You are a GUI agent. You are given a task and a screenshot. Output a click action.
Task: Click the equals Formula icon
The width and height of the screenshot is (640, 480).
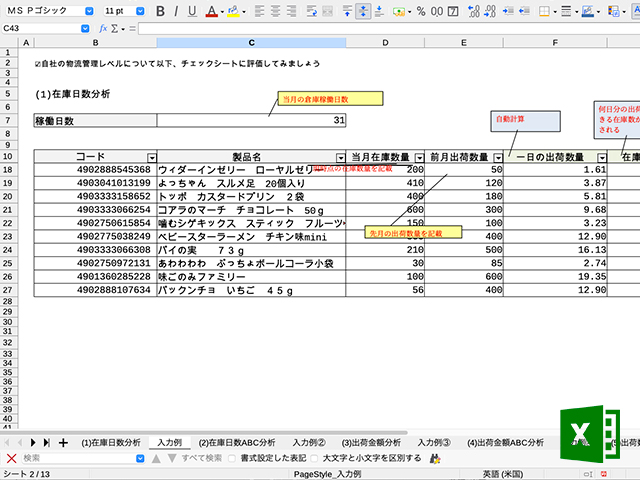132,28
